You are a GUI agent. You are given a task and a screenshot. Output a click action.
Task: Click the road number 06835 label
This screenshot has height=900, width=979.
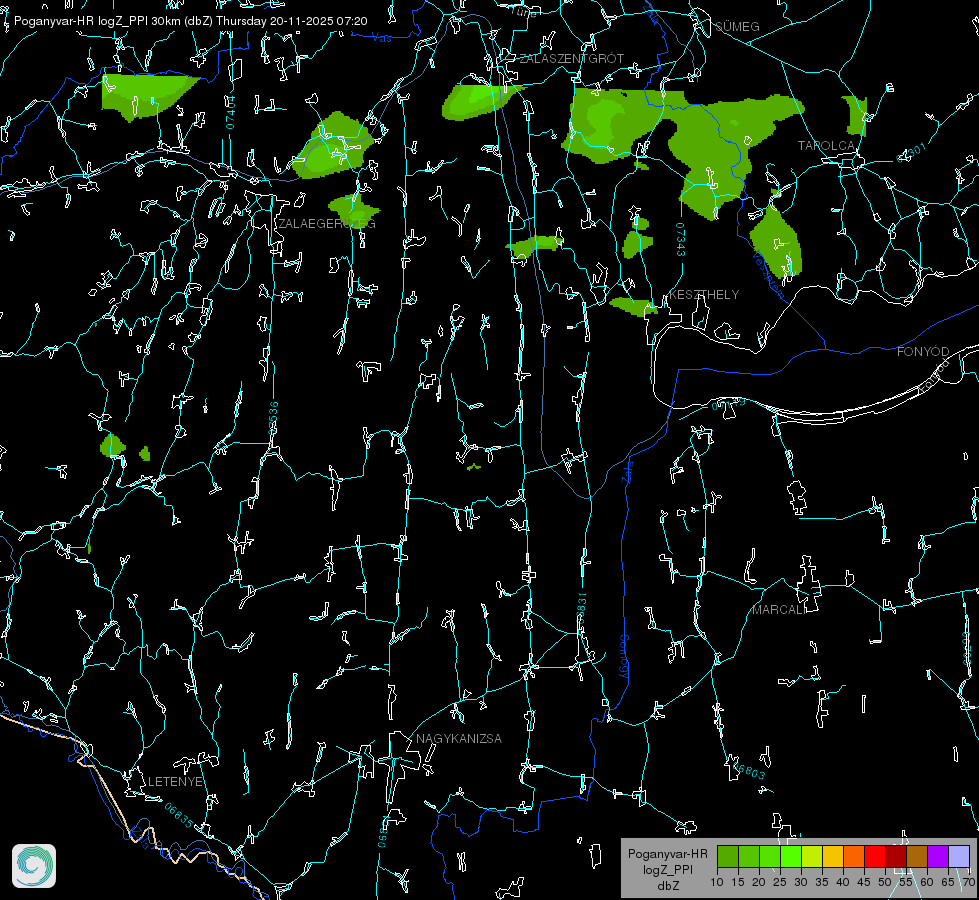179,816
